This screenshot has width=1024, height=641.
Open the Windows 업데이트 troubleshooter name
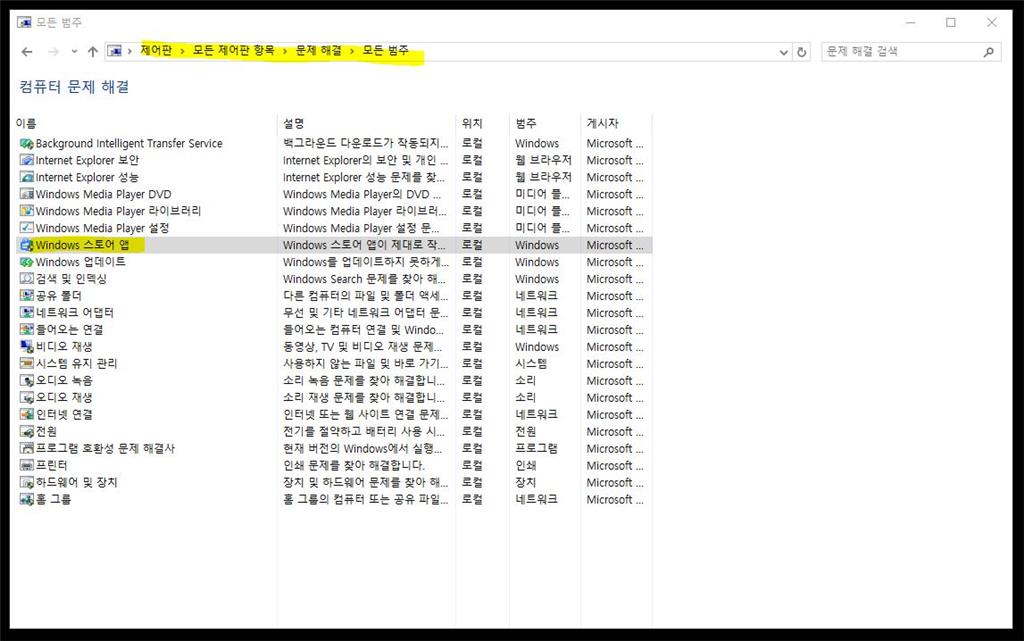coord(80,262)
